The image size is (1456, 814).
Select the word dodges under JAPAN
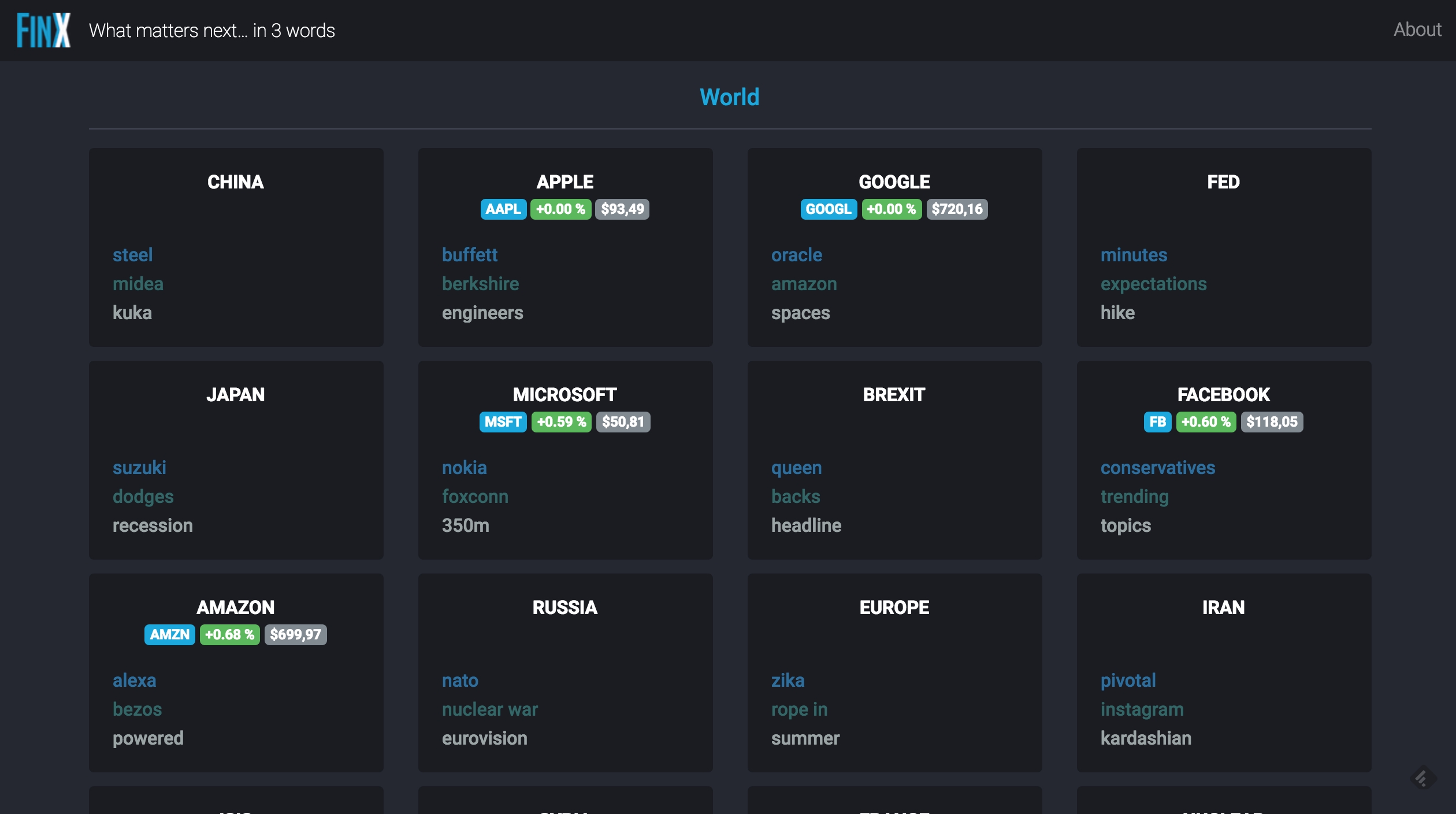[143, 497]
